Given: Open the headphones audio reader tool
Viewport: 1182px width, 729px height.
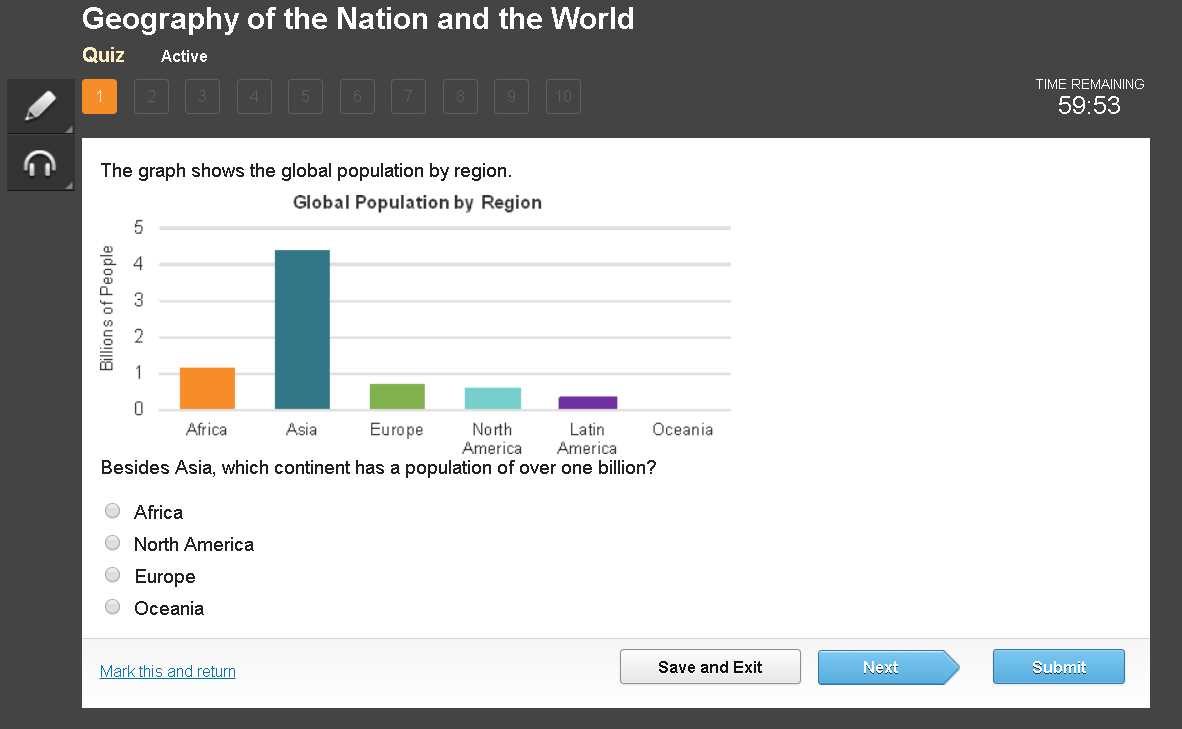Looking at the screenshot, I should pyautogui.click(x=40, y=163).
